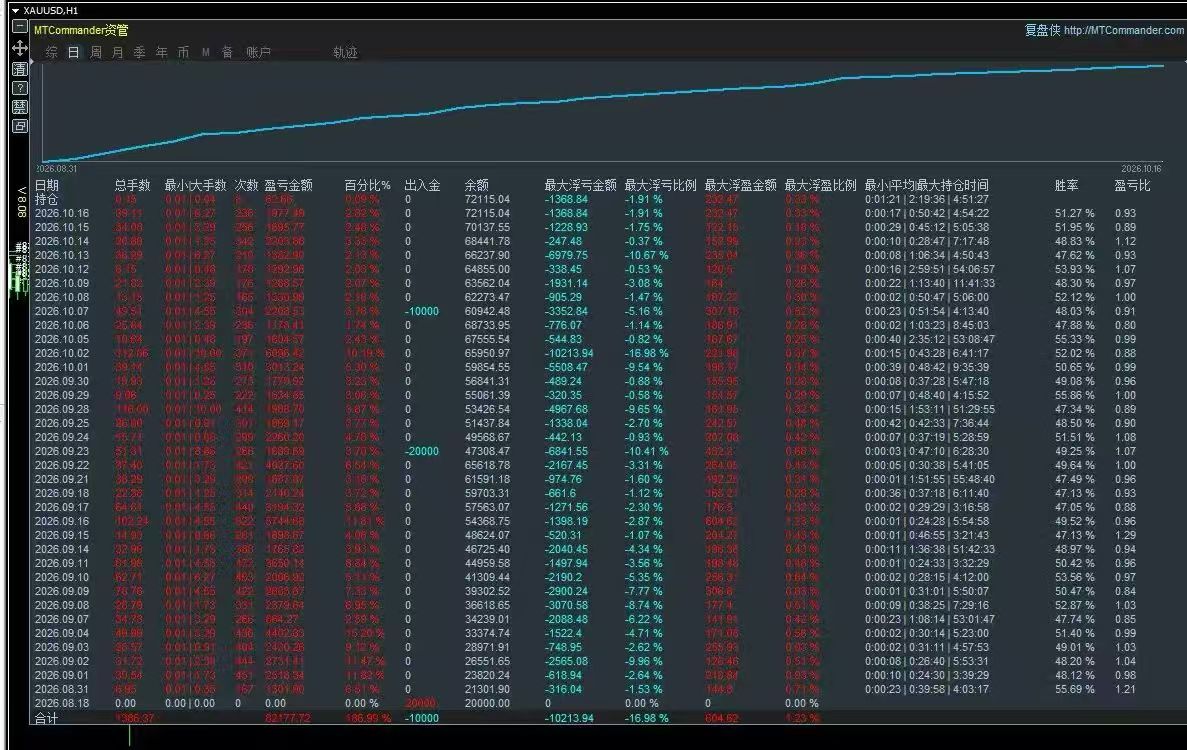Image resolution: width=1187 pixels, height=750 pixels.
Task: Open the 周 weekly tab
Action: pyautogui.click(x=95, y=52)
